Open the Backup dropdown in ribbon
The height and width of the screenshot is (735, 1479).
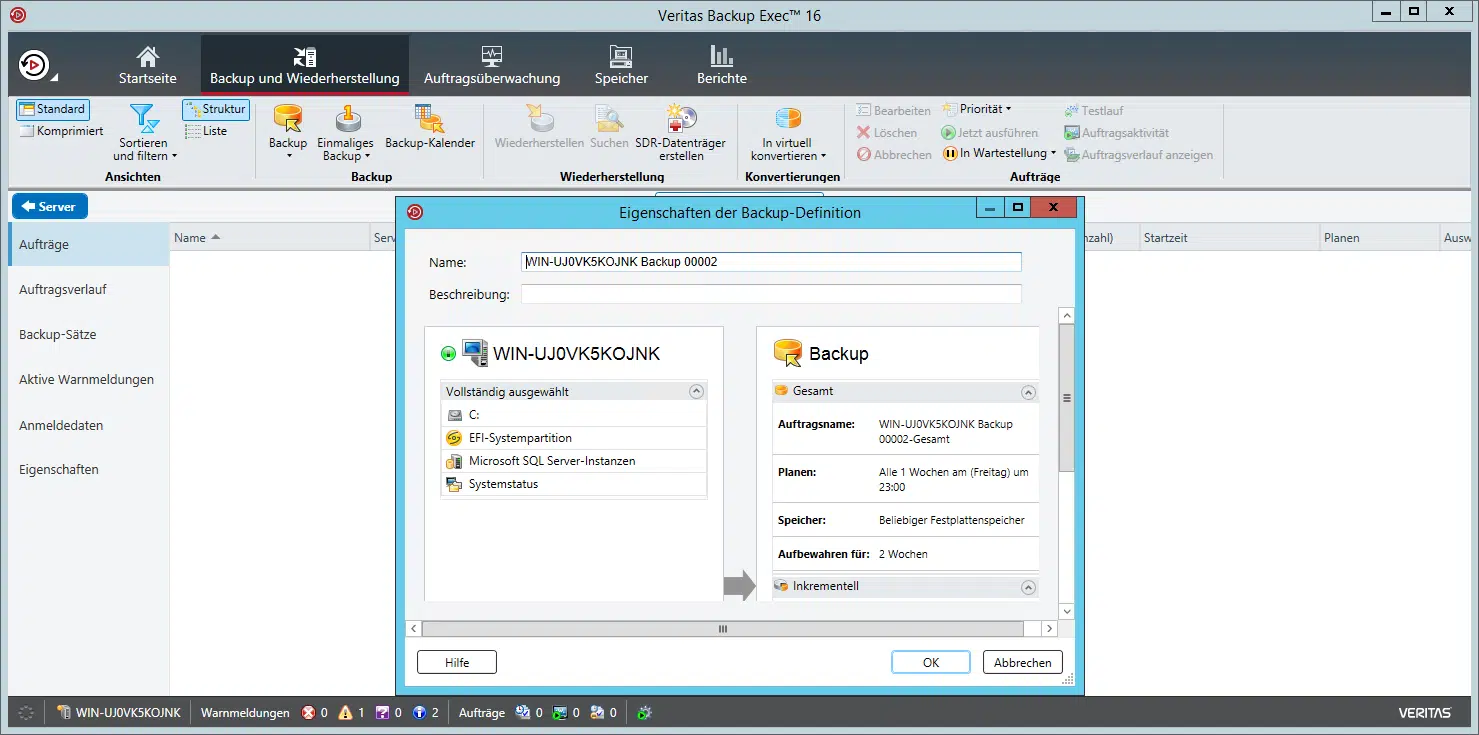point(288,132)
